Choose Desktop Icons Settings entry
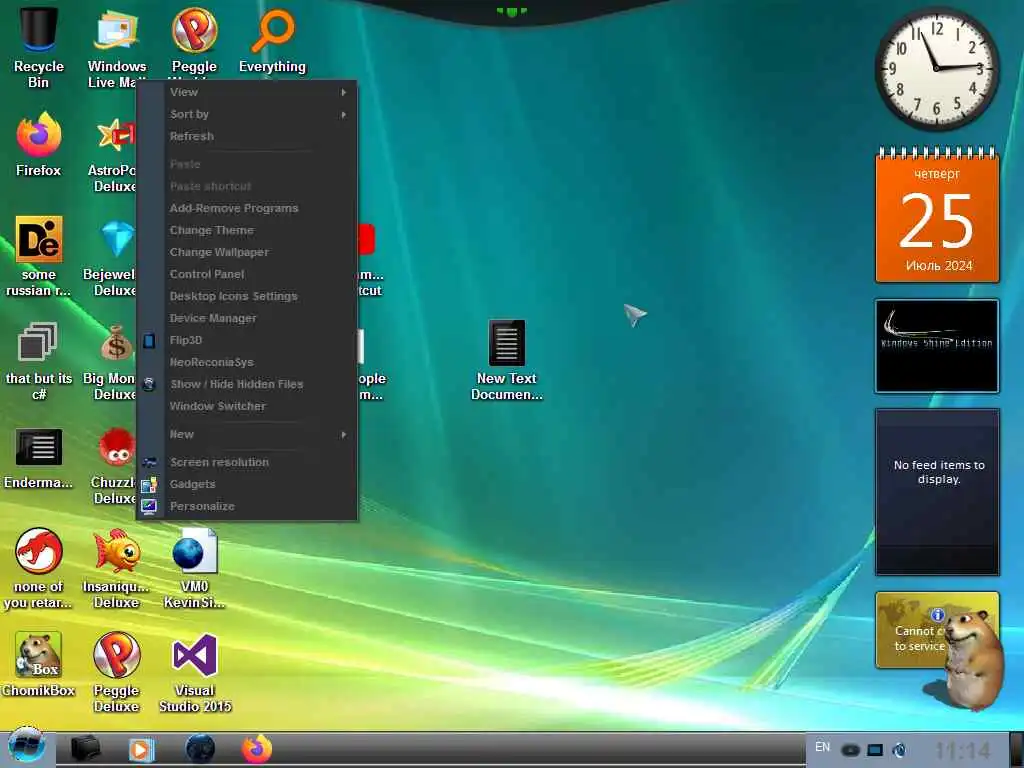This screenshot has width=1024, height=768. [x=248, y=296]
